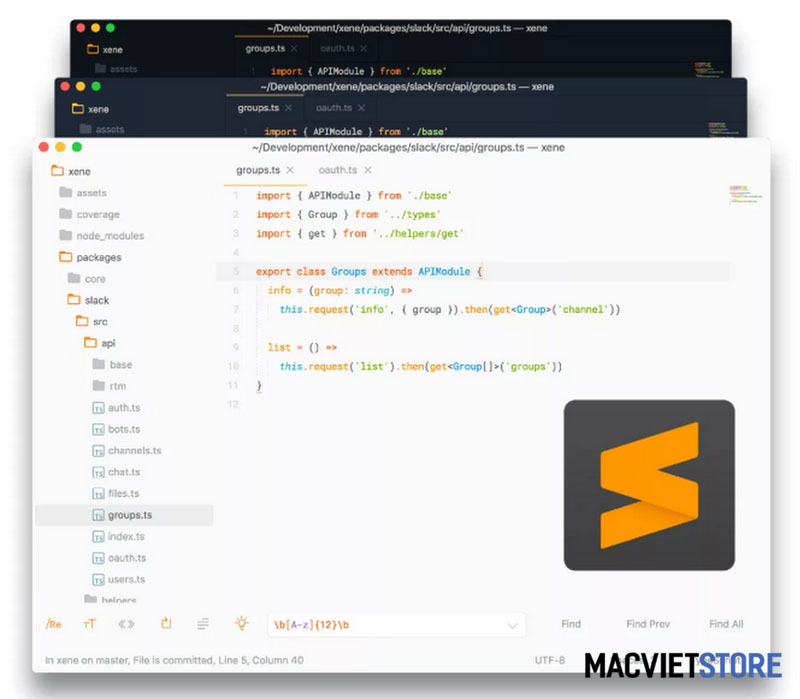Click the xene folder in middle dark window
Image resolution: width=800 pixels, height=699 pixels.
[90, 109]
